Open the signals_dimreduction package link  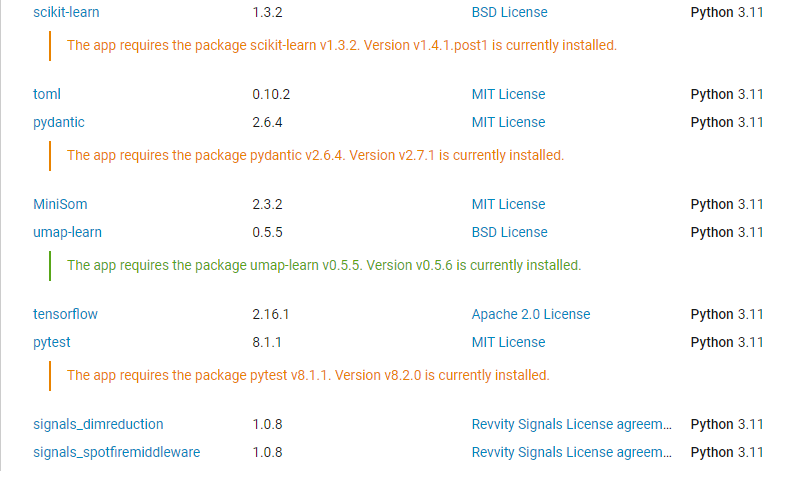coord(98,424)
